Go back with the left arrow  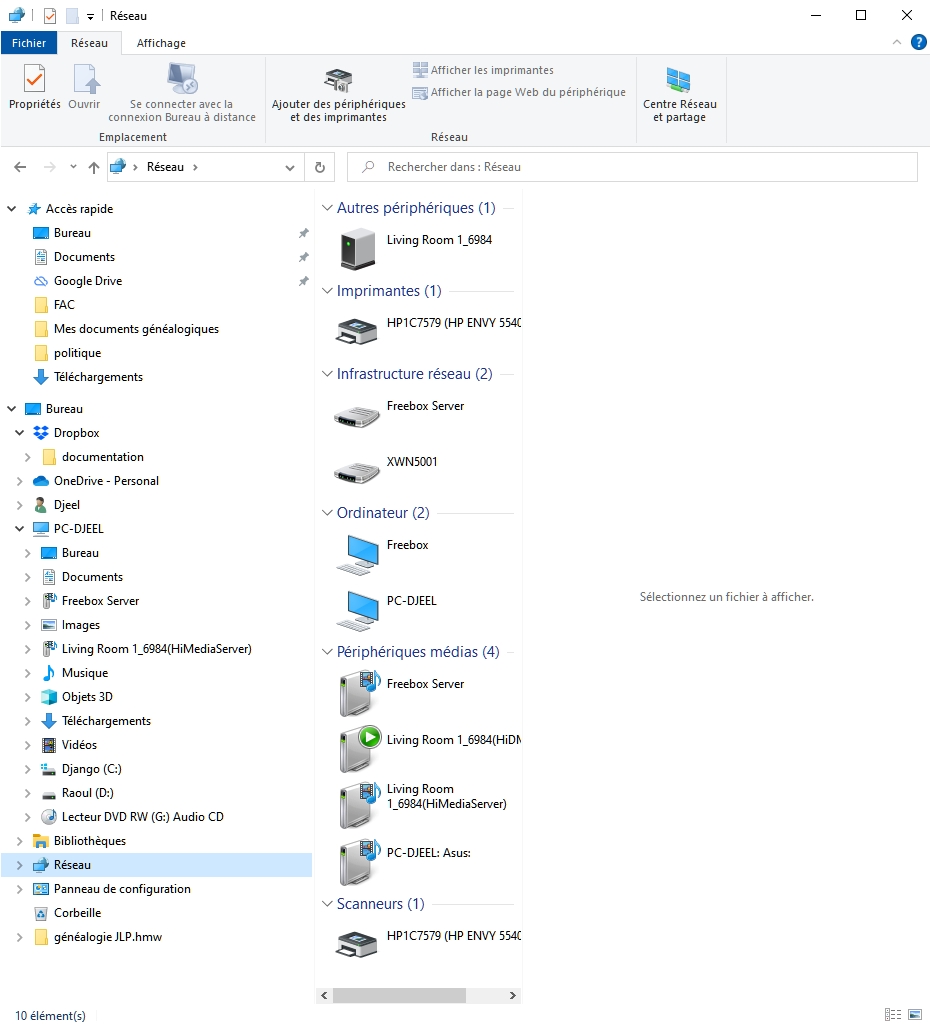[x=20, y=167]
